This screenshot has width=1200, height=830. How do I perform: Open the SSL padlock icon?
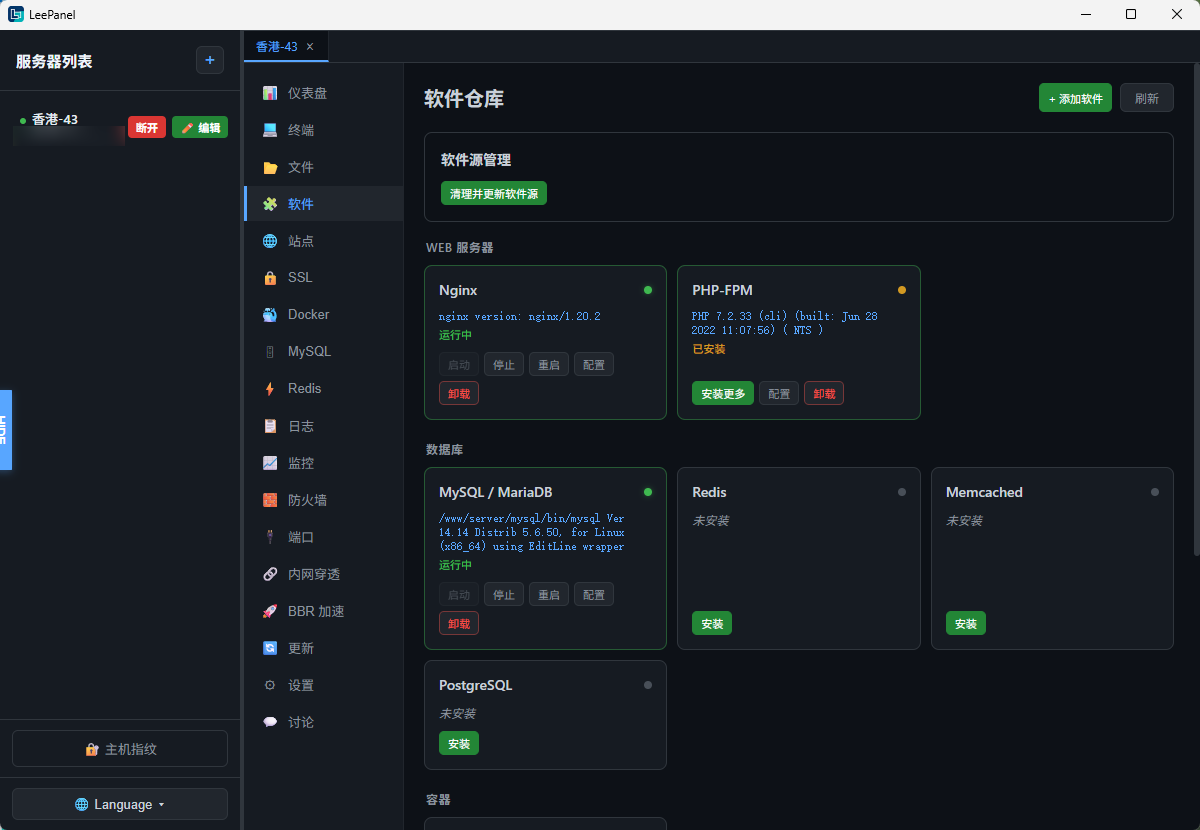[270, 277]
